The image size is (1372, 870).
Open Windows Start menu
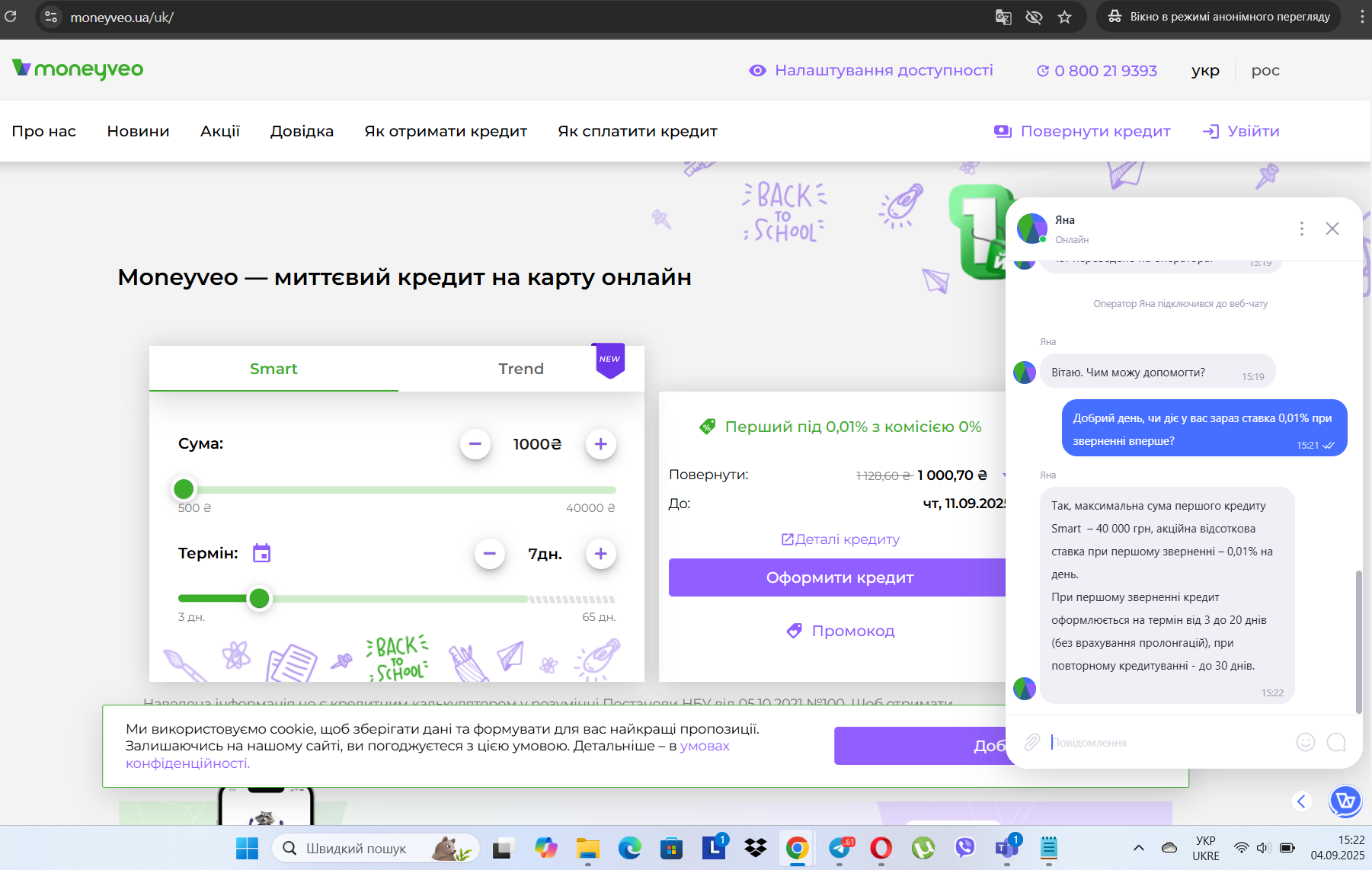pos(247,848)
